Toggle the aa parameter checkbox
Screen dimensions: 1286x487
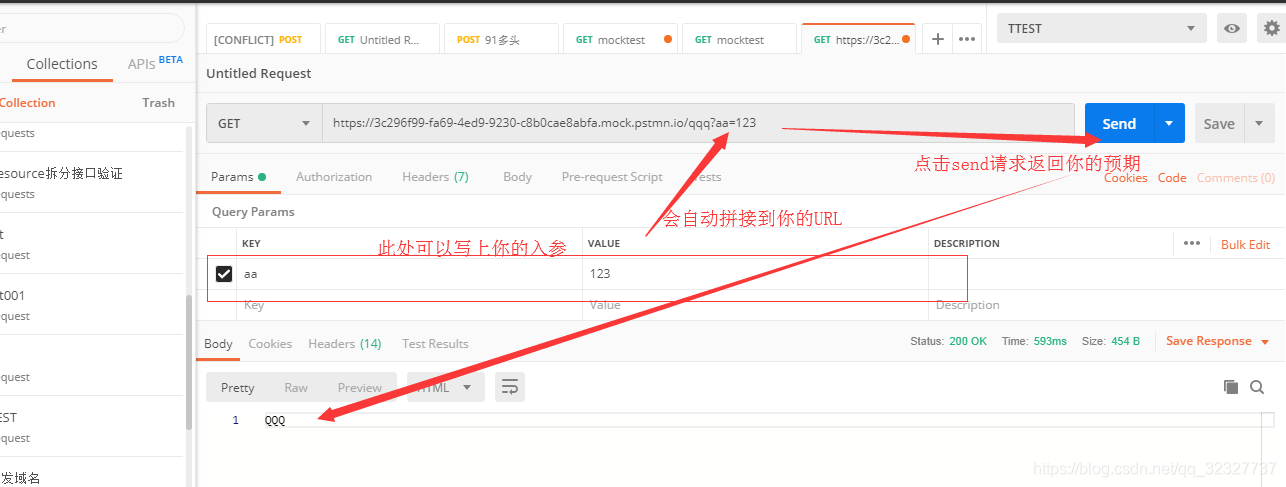224,273
